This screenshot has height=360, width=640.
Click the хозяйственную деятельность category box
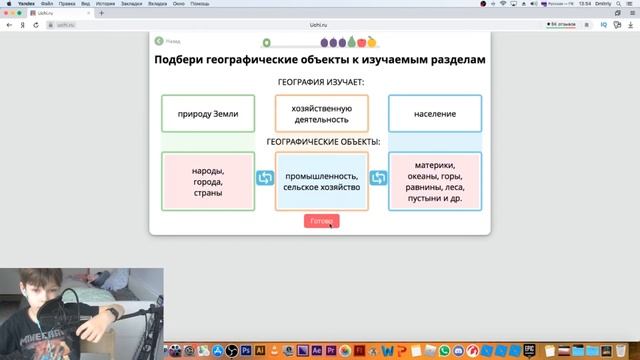pyautogui.click(x=322, y=113)
